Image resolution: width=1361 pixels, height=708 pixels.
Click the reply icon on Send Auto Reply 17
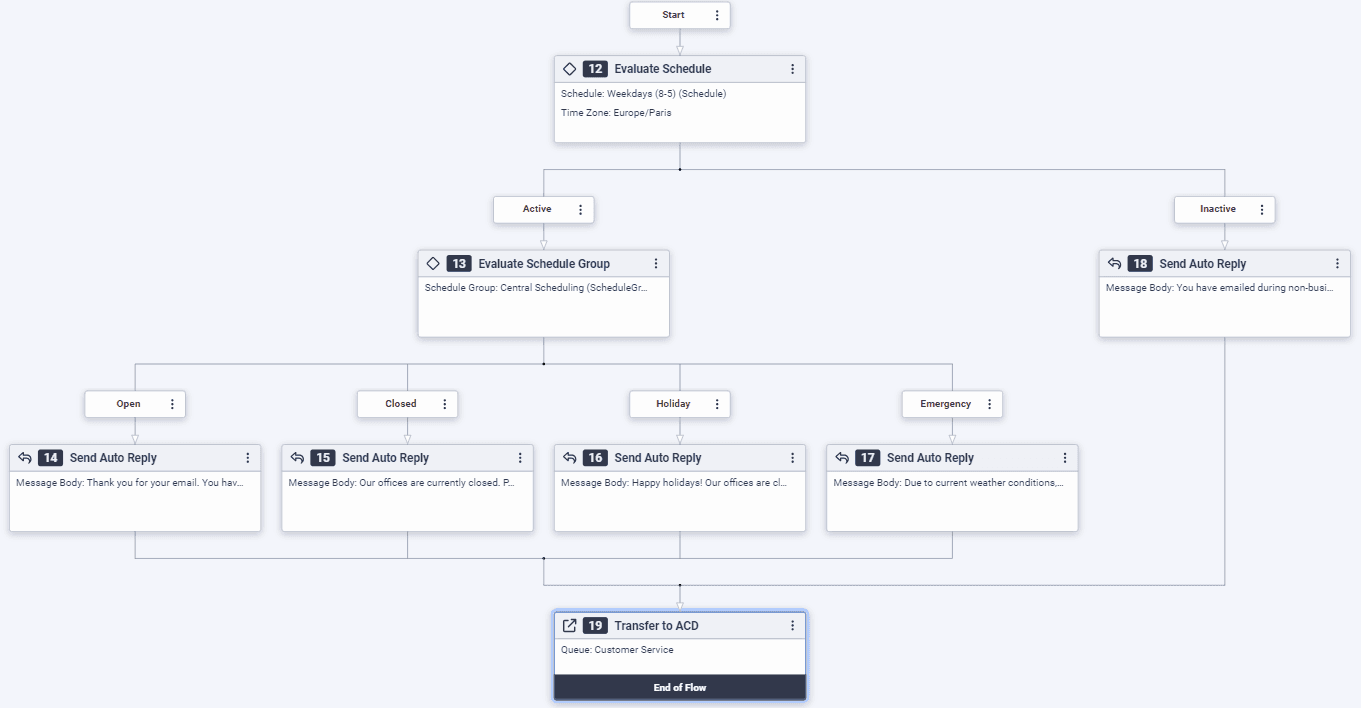coord(842,457)
